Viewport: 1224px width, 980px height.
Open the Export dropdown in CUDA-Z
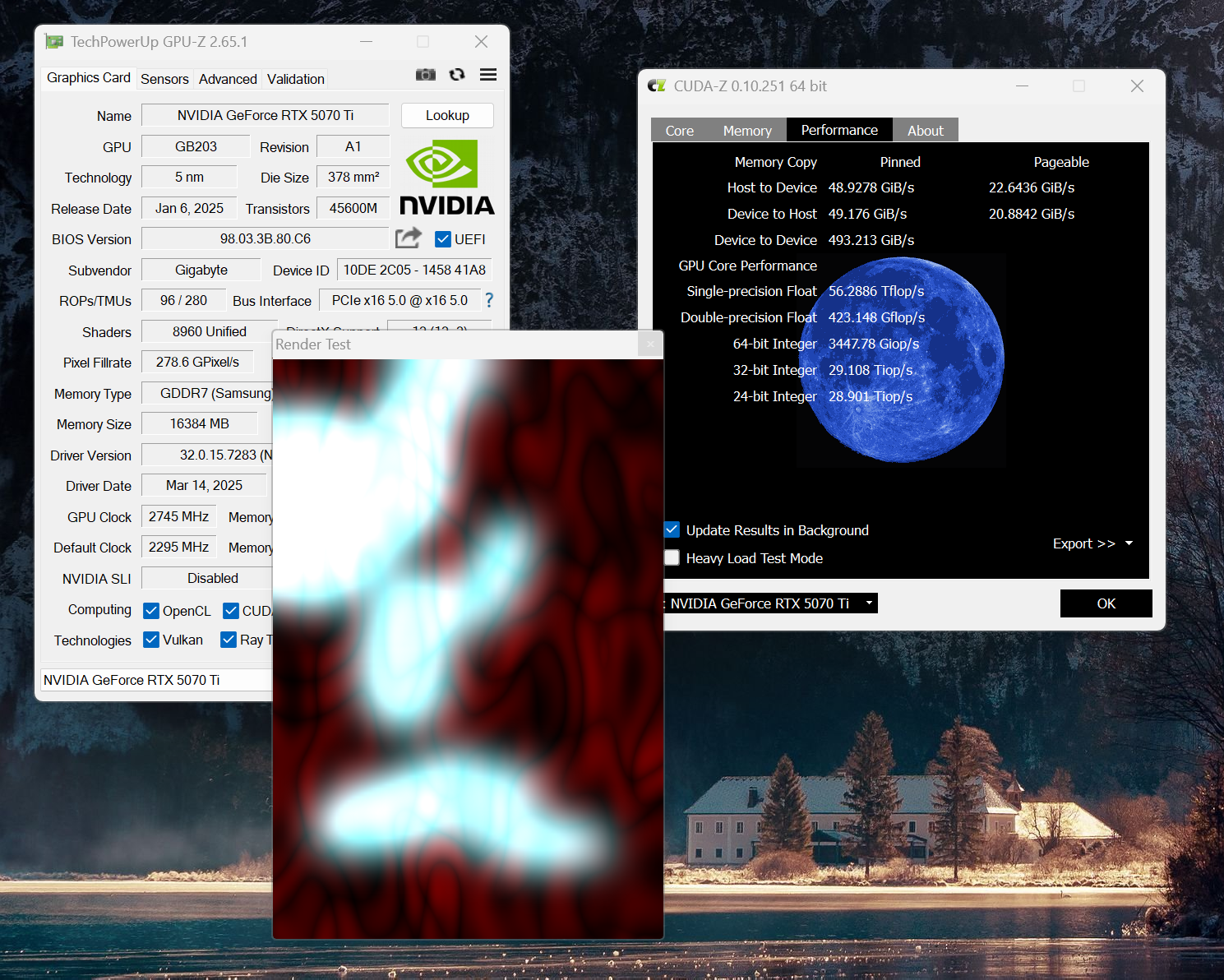[x=1092, y=543]
